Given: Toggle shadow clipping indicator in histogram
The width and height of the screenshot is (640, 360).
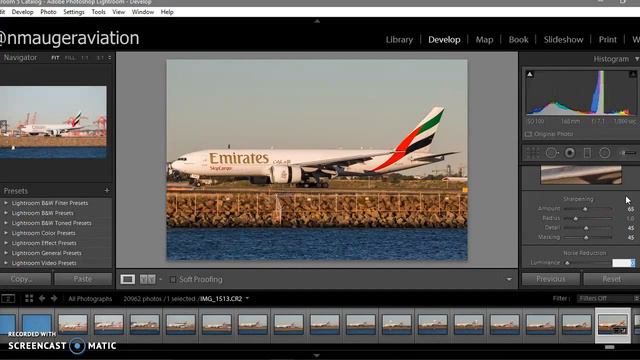Looking at the screenshot, I should (x=530, y=74).
